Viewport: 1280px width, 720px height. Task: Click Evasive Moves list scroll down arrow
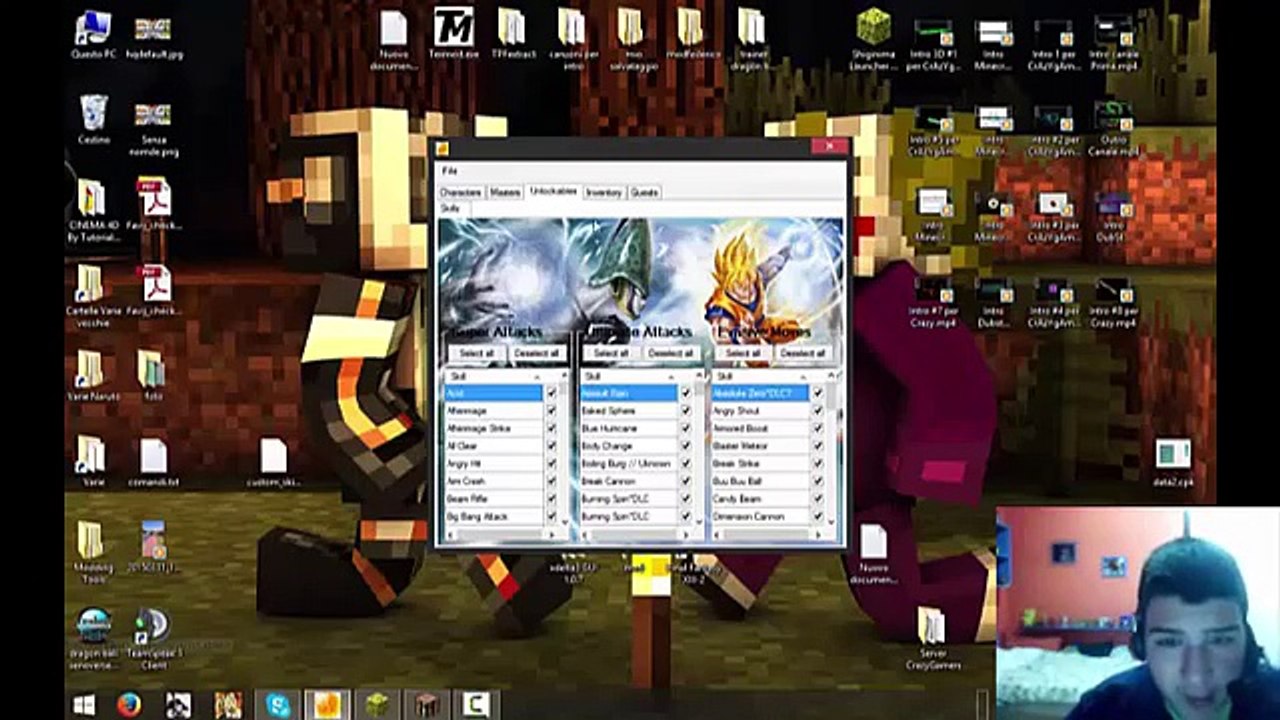[x=831, y=521]
